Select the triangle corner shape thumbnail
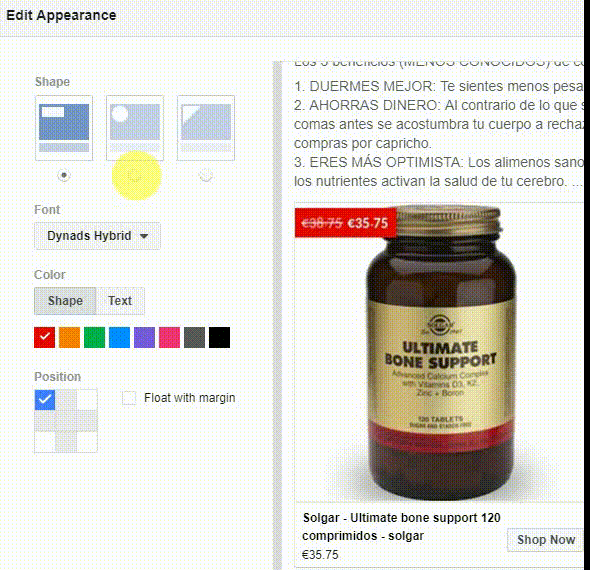The width and height of the screenshot is (590, 570). 206,128
